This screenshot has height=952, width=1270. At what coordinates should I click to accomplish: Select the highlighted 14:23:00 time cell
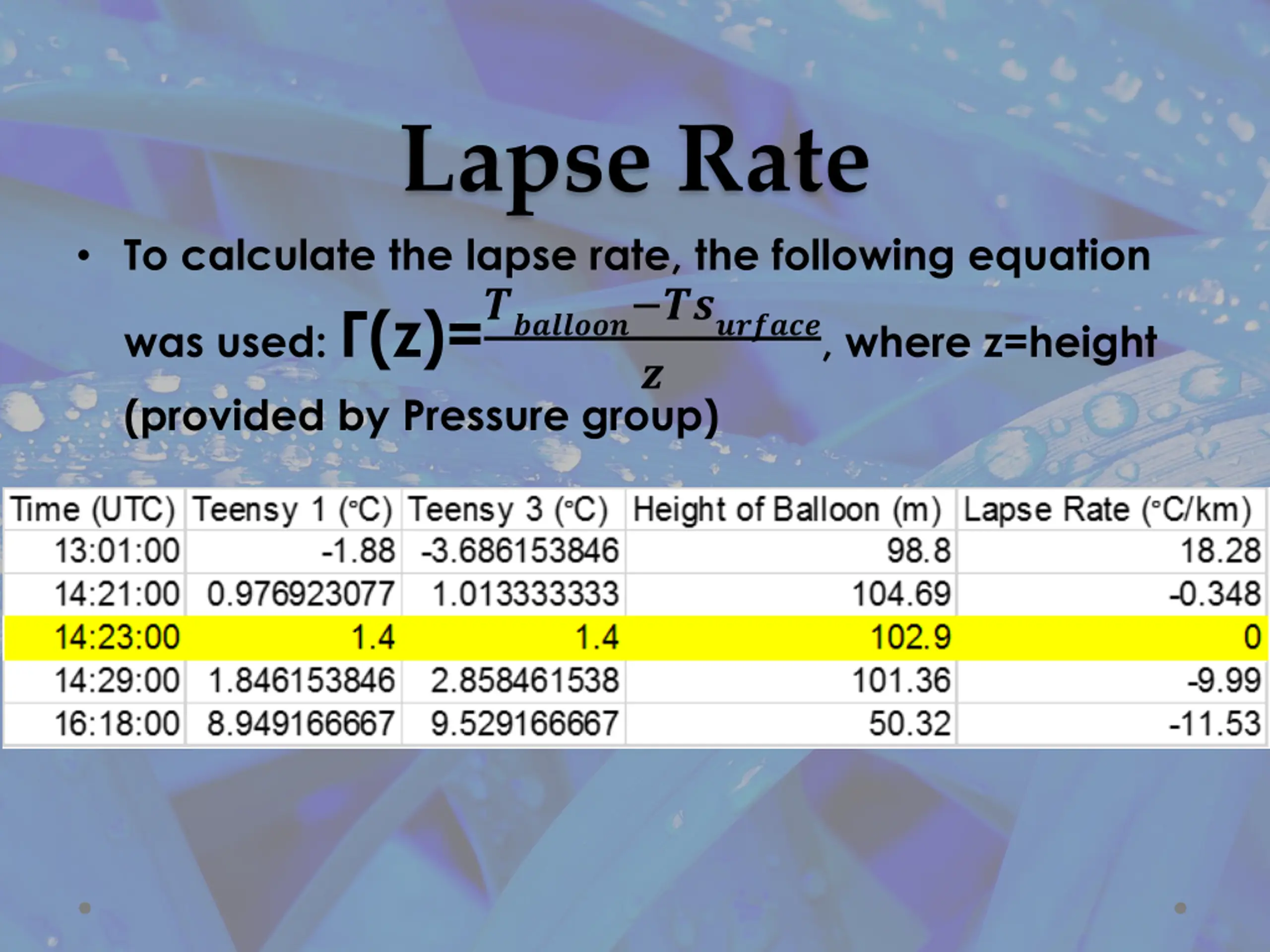click(94, 638)
